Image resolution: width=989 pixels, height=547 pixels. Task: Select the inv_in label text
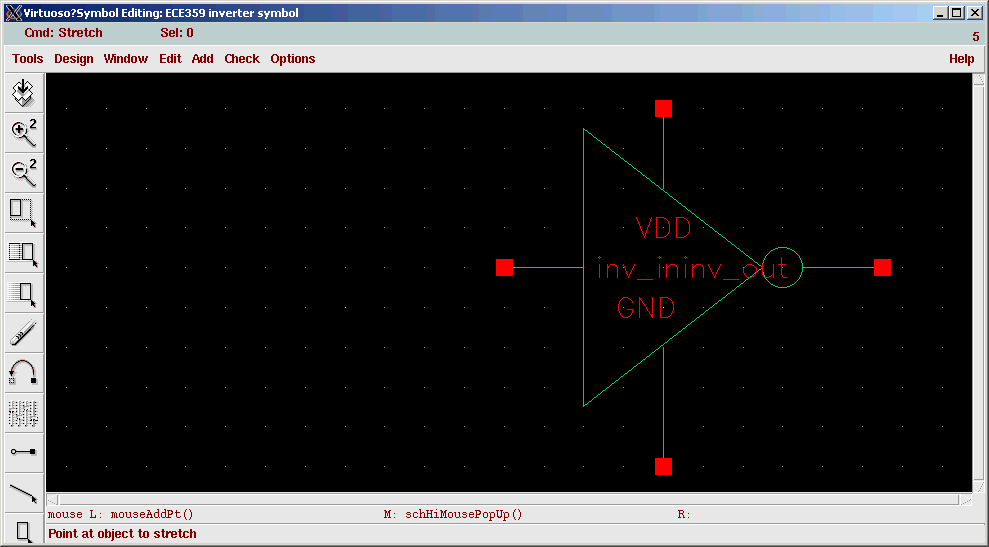pyautogui.click(x=640, y=269)
